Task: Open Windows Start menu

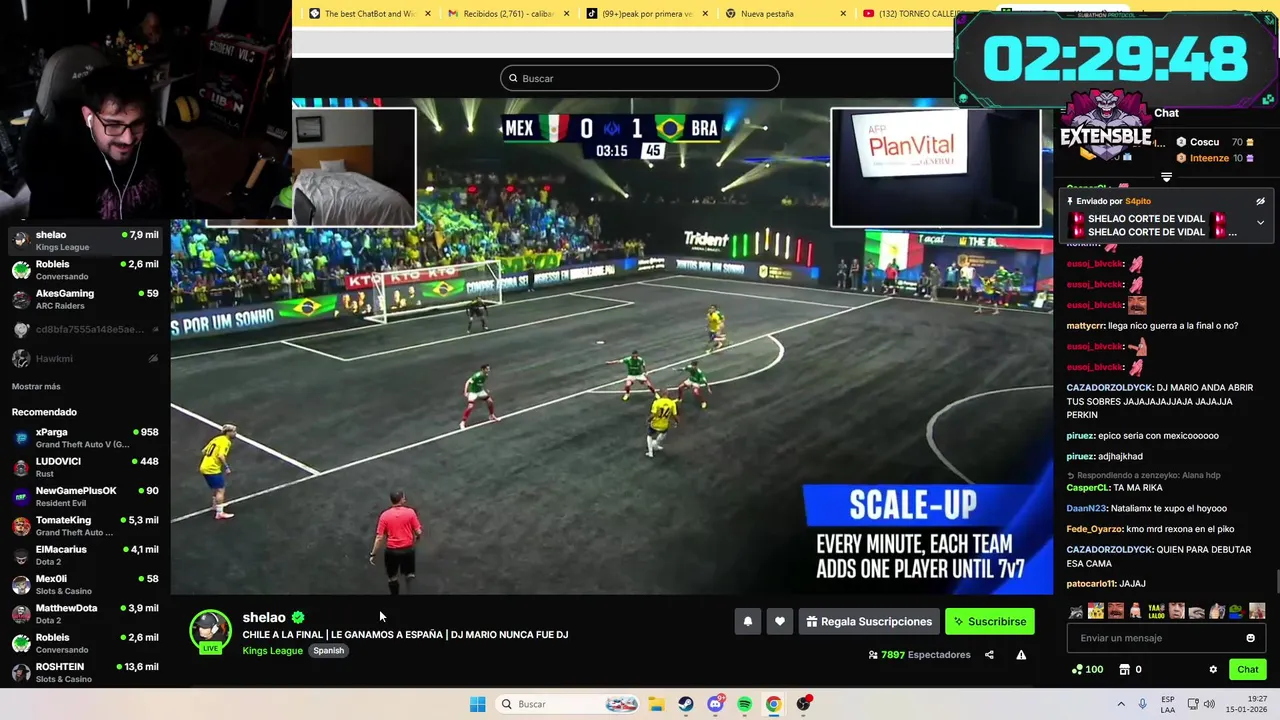Action: pyautogui.click(x=478, y=704)
